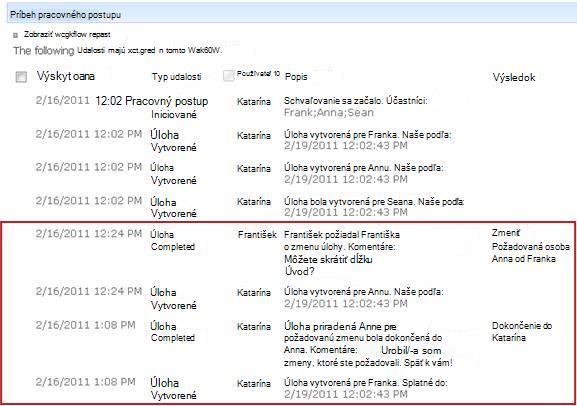Click the Používateľ ID column header
Viewport: 577px width, 406px height.
click(x=258, y=74)
